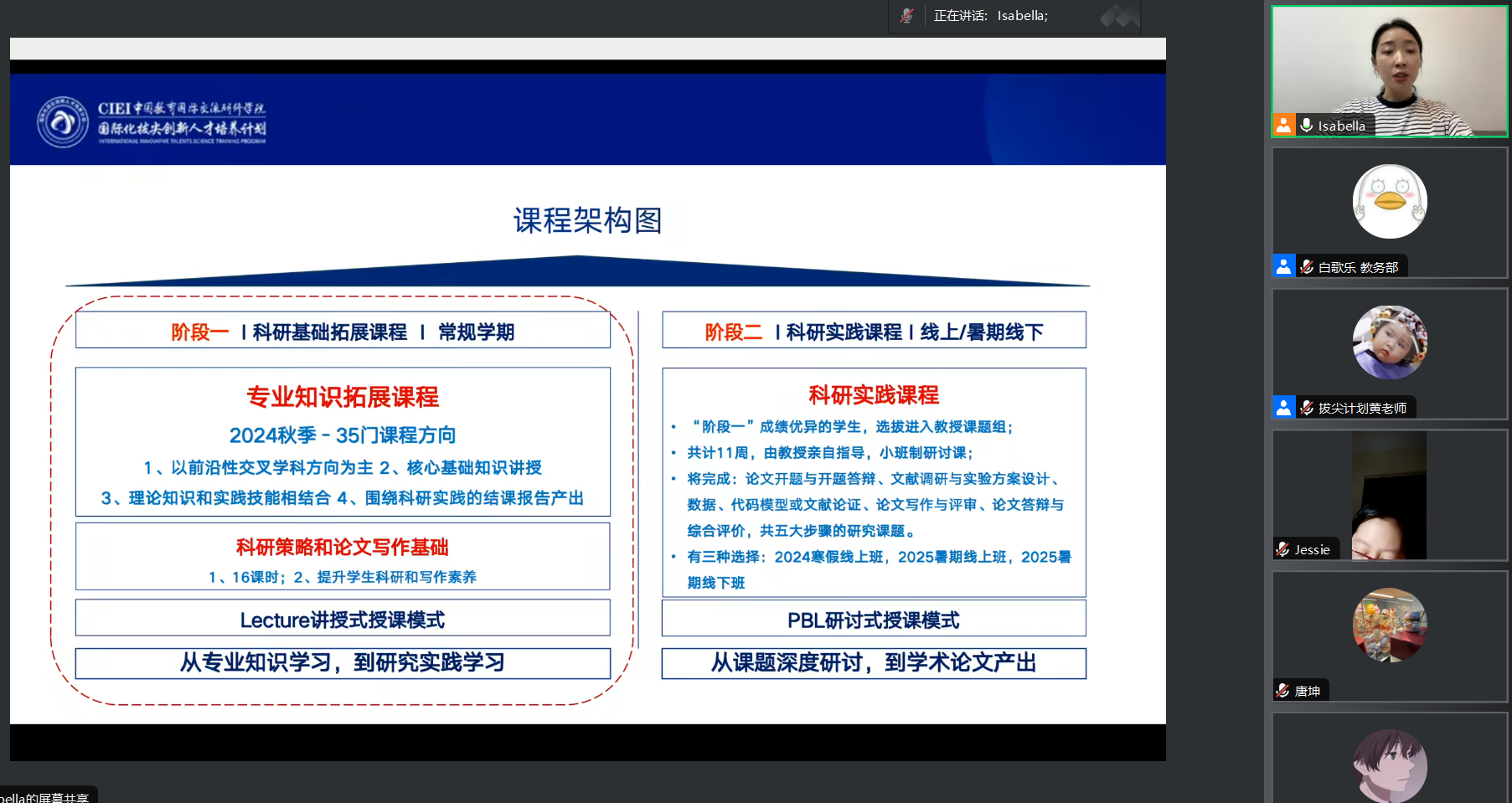
Task: Click the blue user badge beside 白歌乐 教务部
Action: pos(1283,266)
